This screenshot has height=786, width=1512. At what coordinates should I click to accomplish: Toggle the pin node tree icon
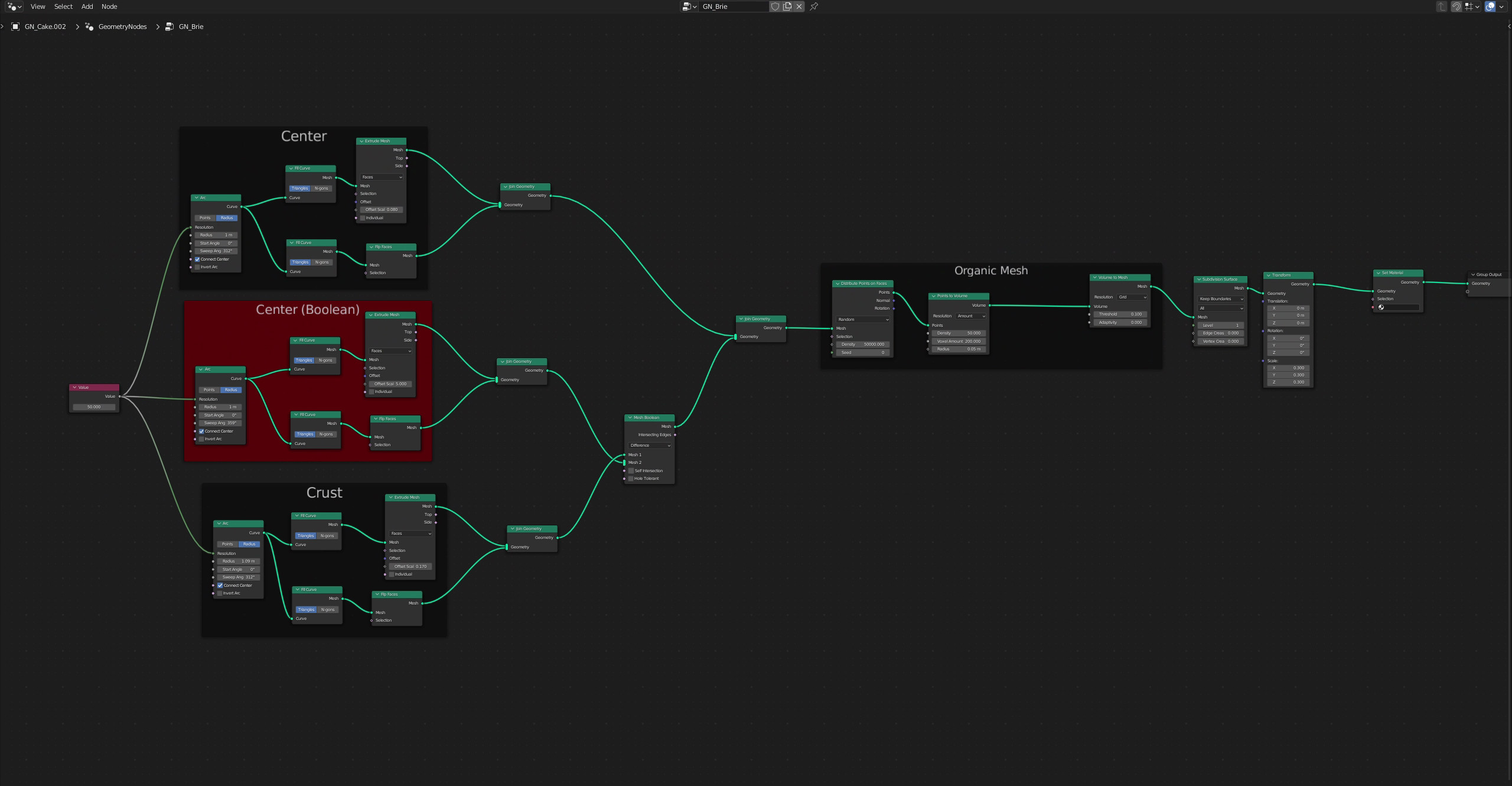coord(814,7)
